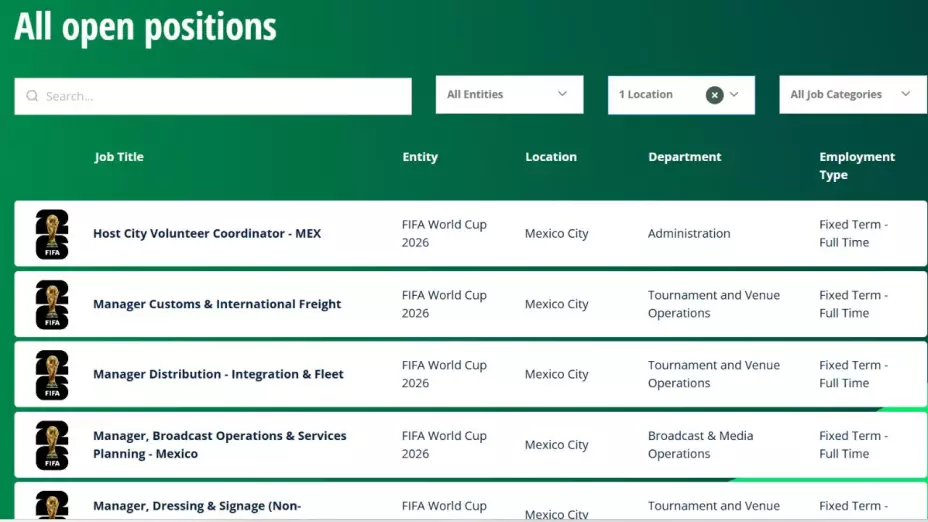Open the All Entities dropdown
Viewport: 928px width, 522px height.
tap(509, 95)
